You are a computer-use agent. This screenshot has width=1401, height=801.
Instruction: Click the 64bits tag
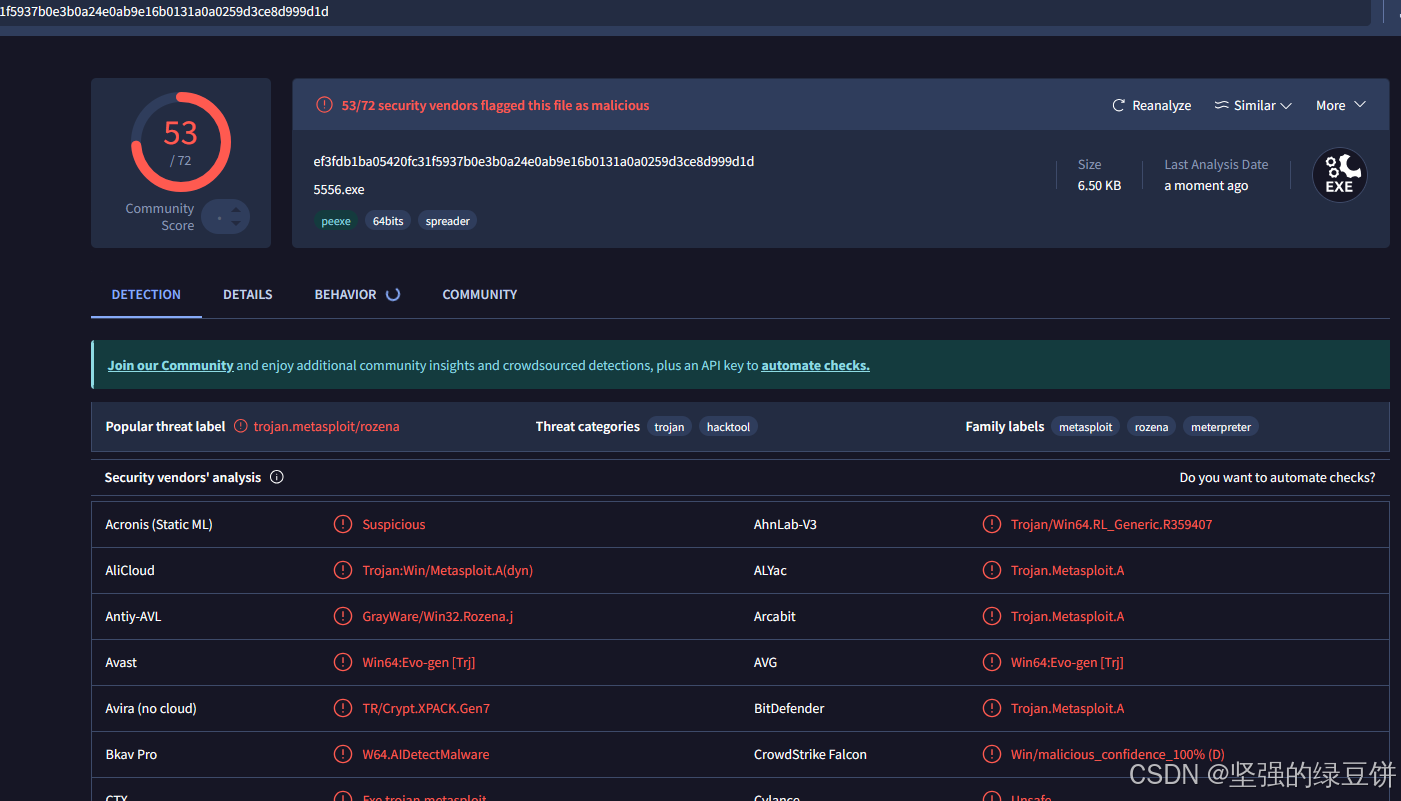point(388,221)
